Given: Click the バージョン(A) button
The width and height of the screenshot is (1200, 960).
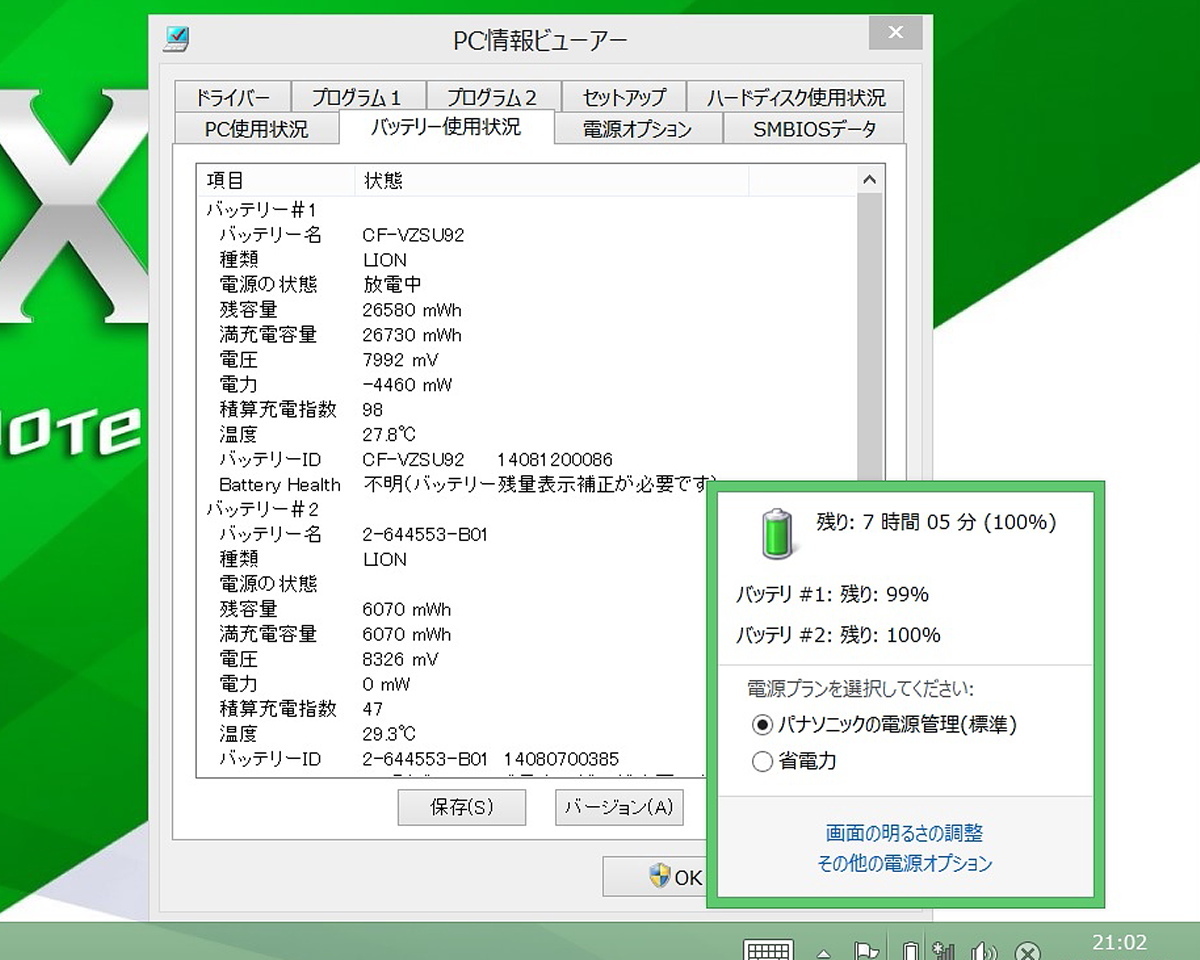Looking at the screenshot, I should point(619,807).
